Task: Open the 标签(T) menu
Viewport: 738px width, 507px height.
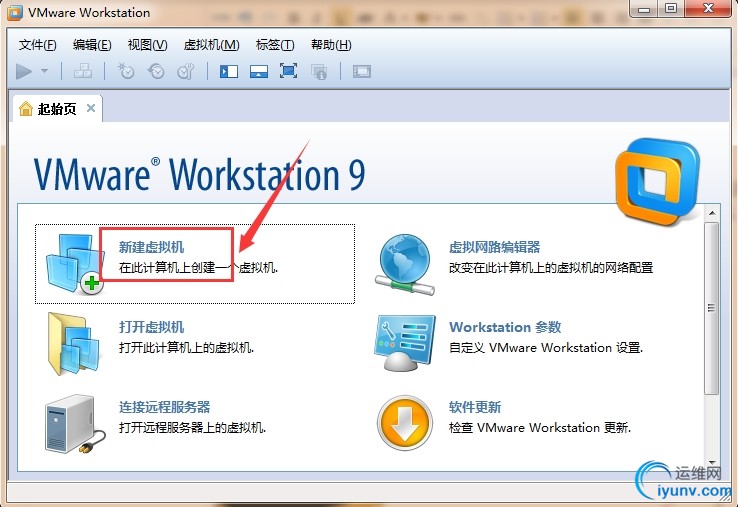Action: [x=275, y=45]
